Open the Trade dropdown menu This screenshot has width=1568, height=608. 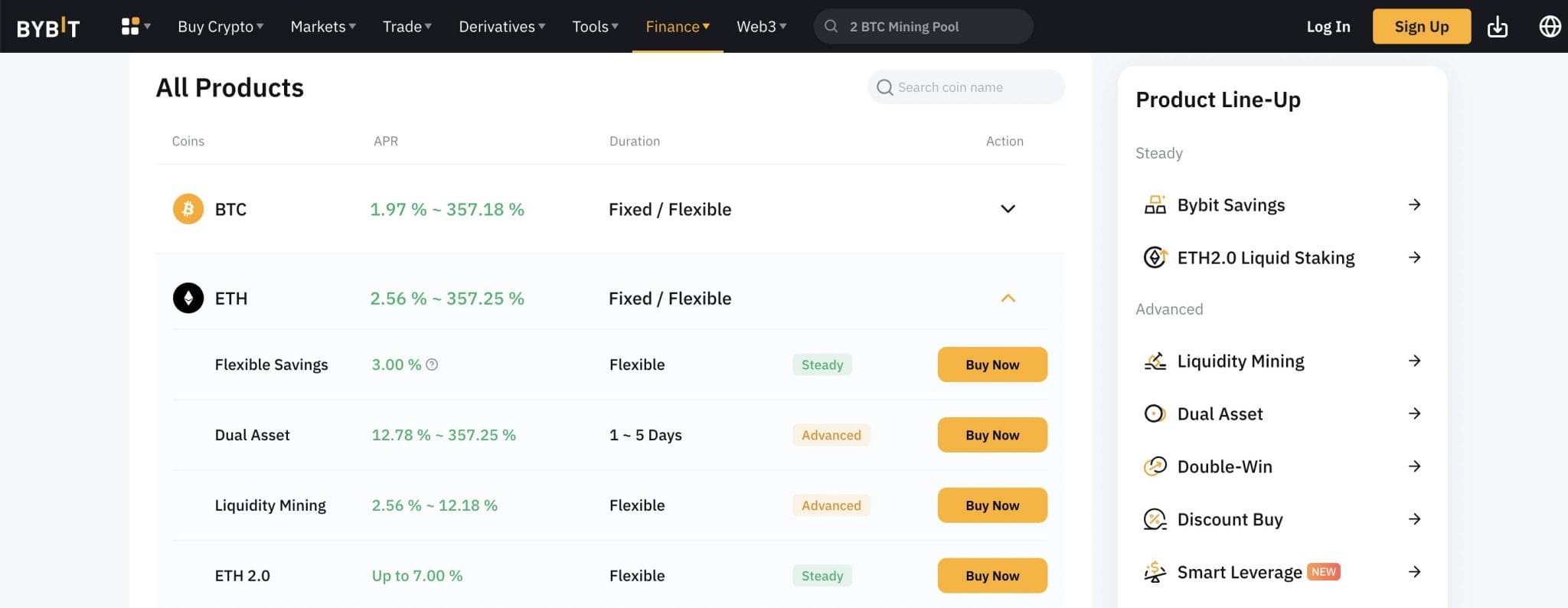[407, 27]
